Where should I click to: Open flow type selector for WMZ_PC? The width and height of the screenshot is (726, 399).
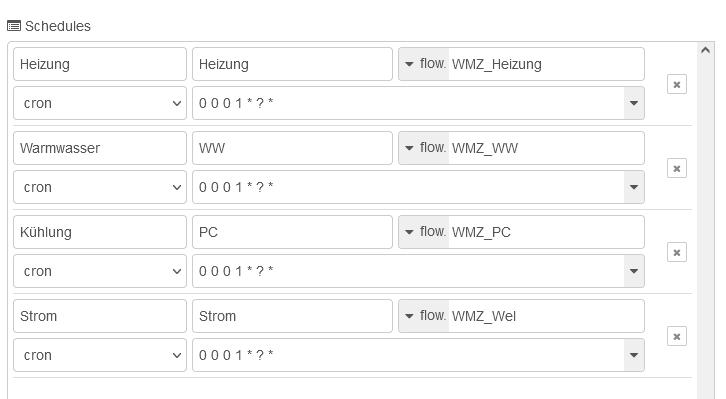pyautogui.click(x=424, y=232)
